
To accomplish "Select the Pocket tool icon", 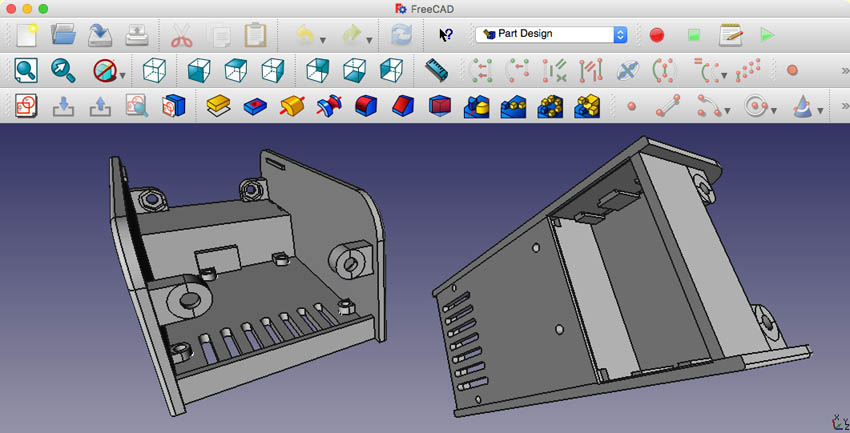I will [255, 106].
